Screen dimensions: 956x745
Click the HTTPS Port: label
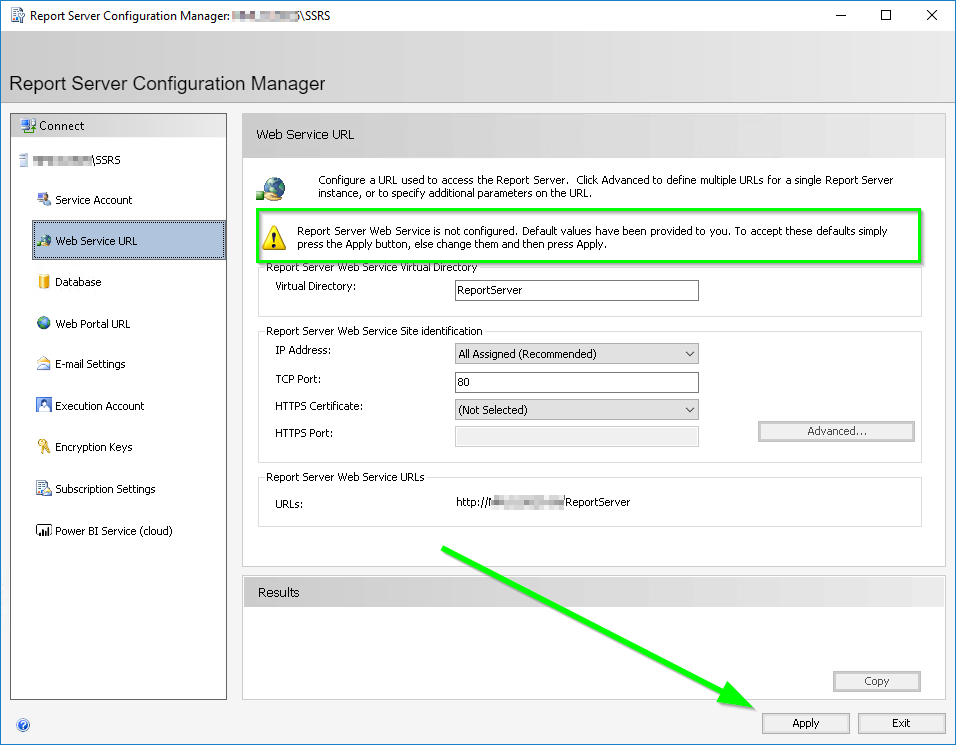[304, 433]
